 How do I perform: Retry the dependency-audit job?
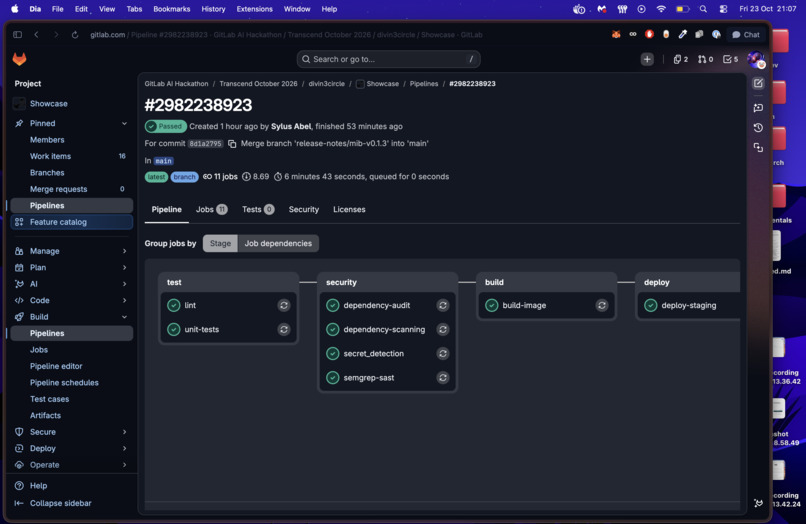click(x=443, y=305)
